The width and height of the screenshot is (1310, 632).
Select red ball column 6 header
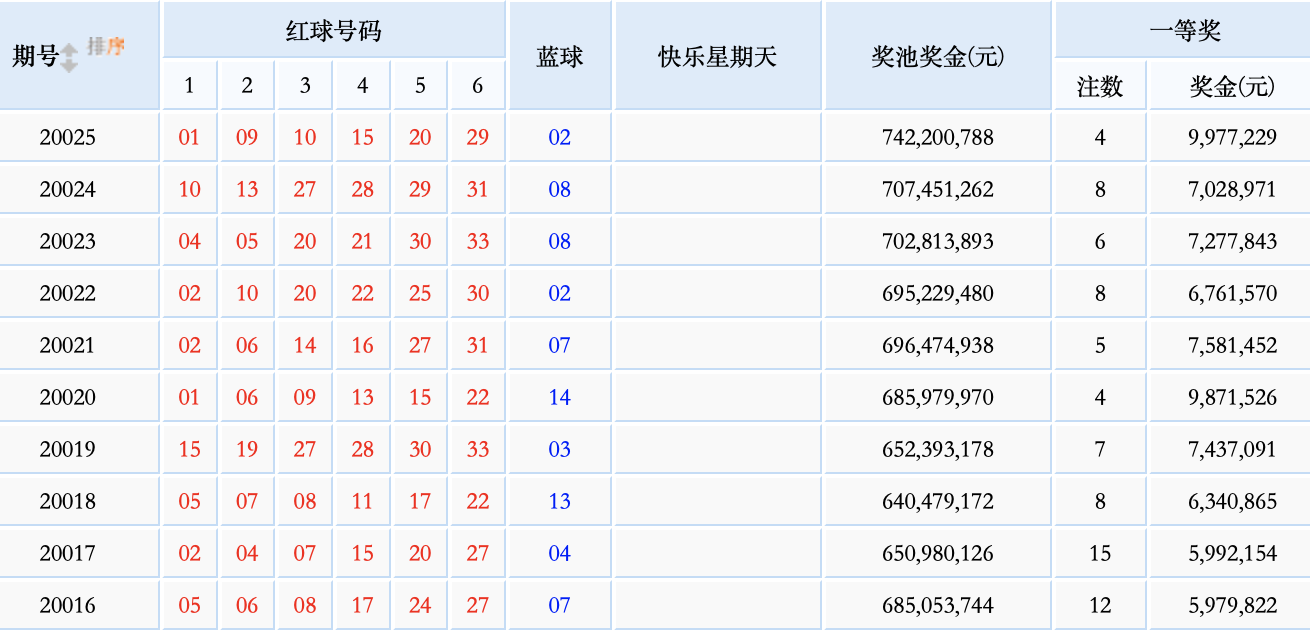click(477, 85)
